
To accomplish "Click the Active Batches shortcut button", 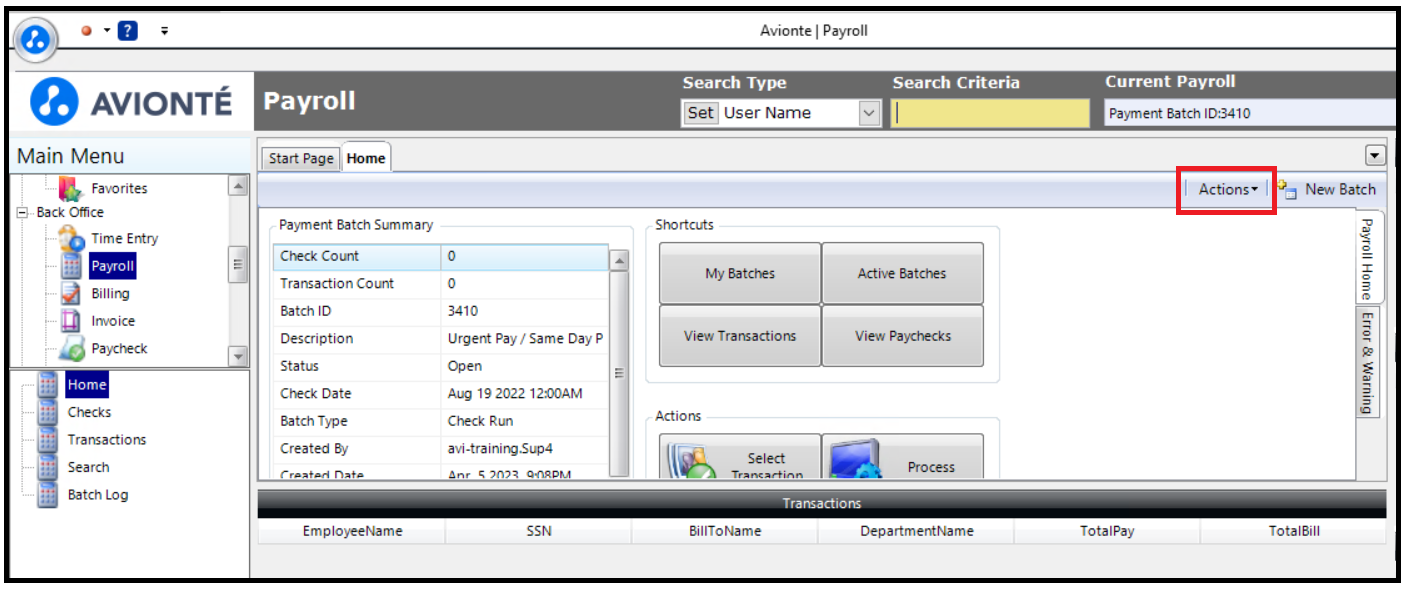I will [902, 273].
